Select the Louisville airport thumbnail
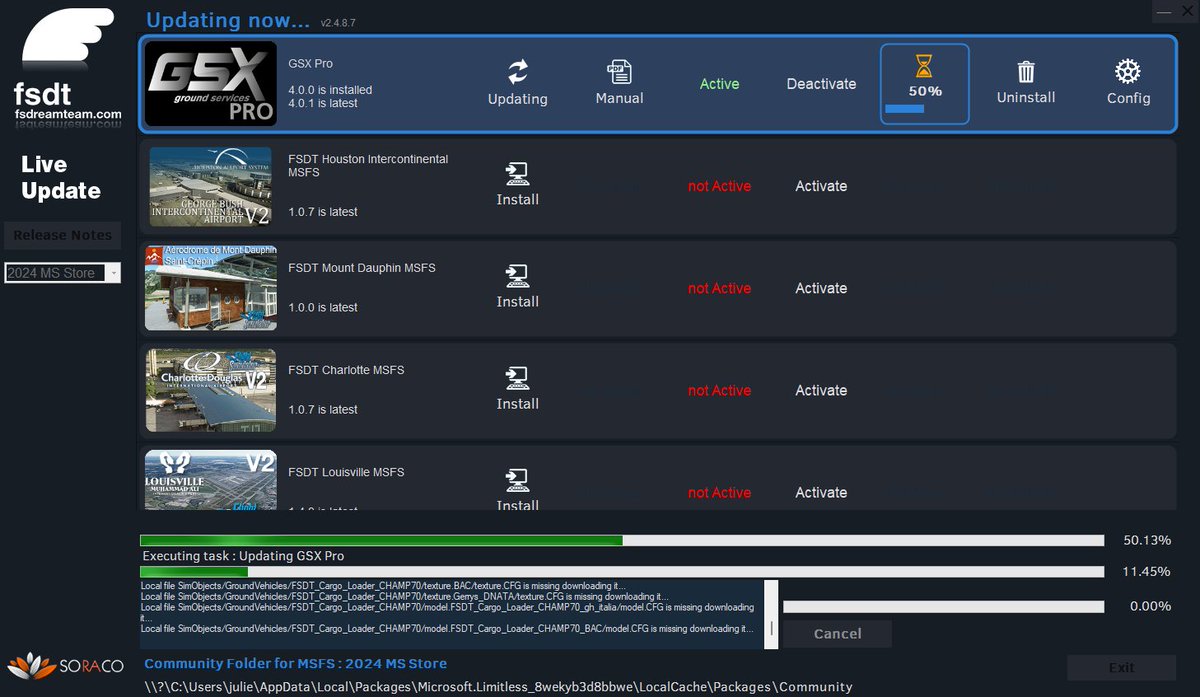This screenshot has width=1200, height=697. coord(210,481)
